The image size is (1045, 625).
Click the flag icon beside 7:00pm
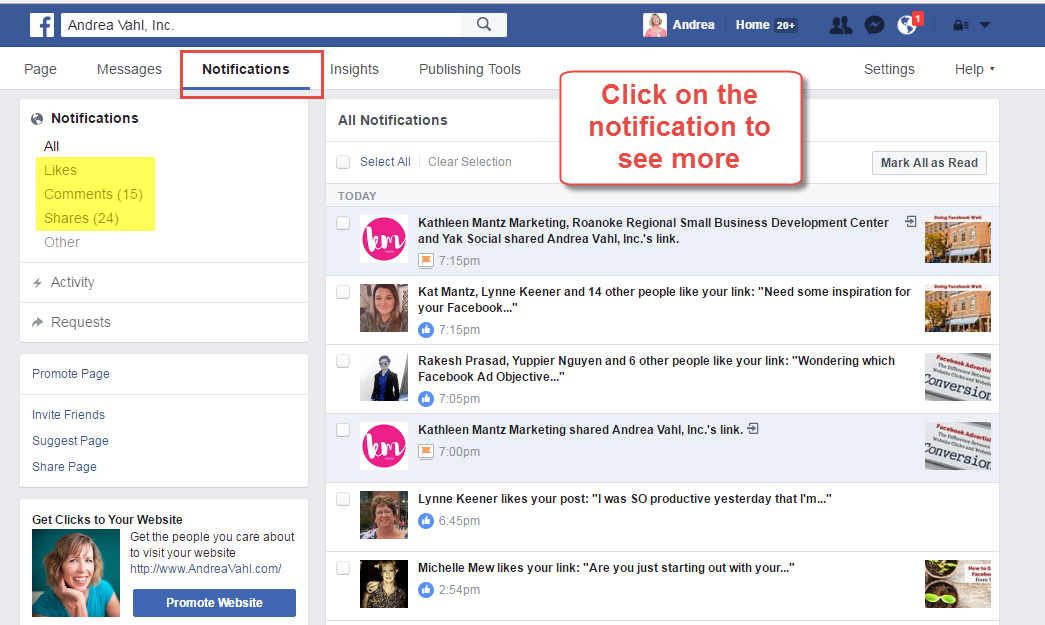click(426, 452)
